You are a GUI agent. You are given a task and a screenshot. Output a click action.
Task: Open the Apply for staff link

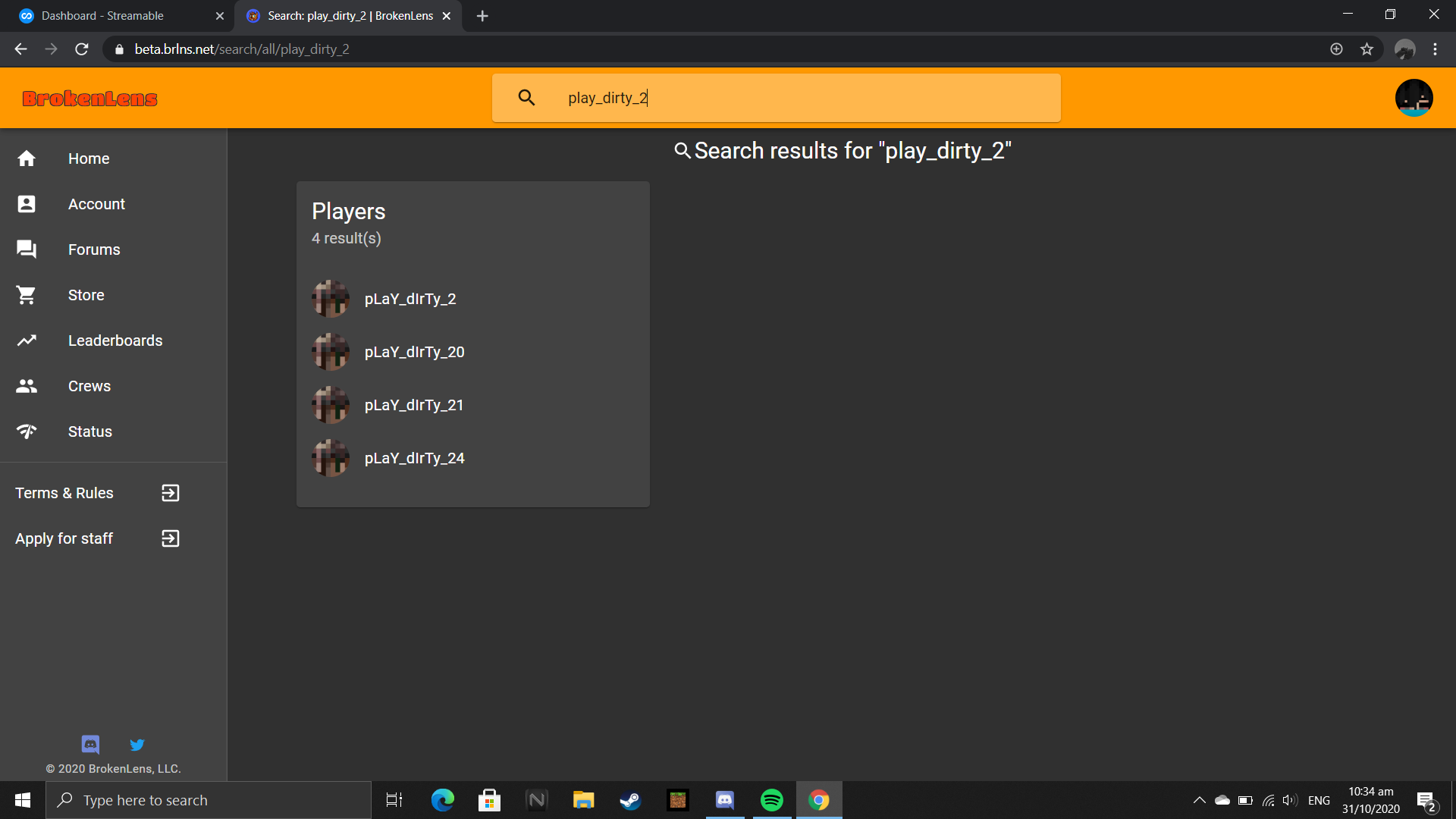pyautogui.click(x=64, y=538)
